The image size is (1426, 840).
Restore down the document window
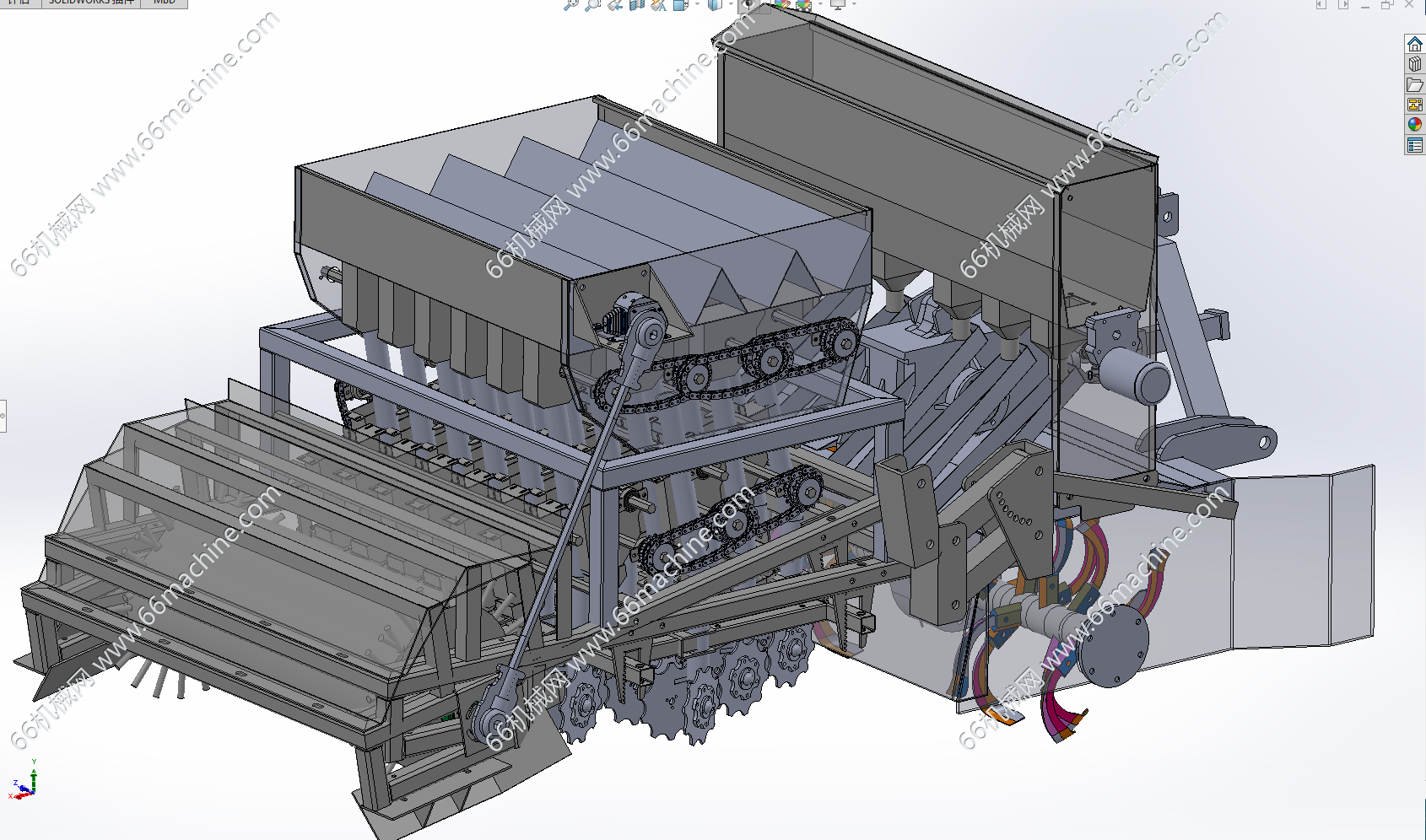tap(1386, 4)
